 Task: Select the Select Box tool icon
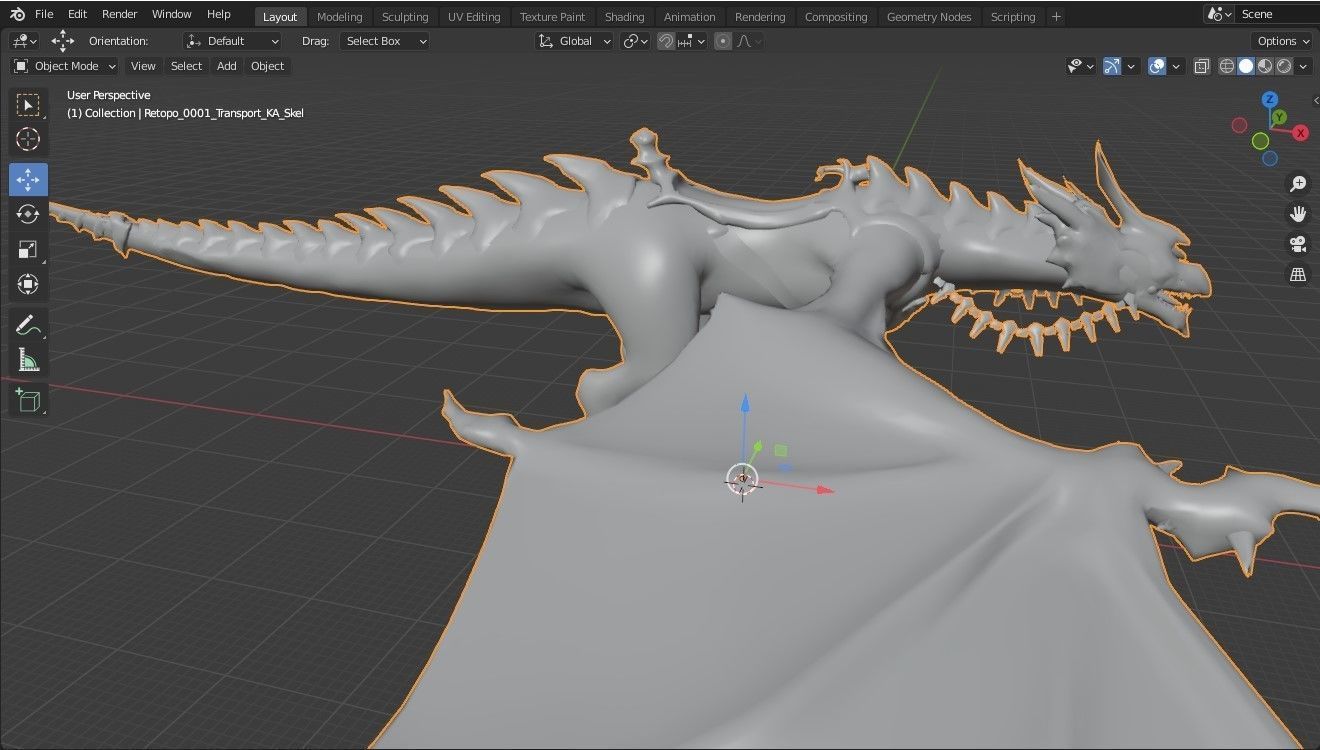[28, 105]
